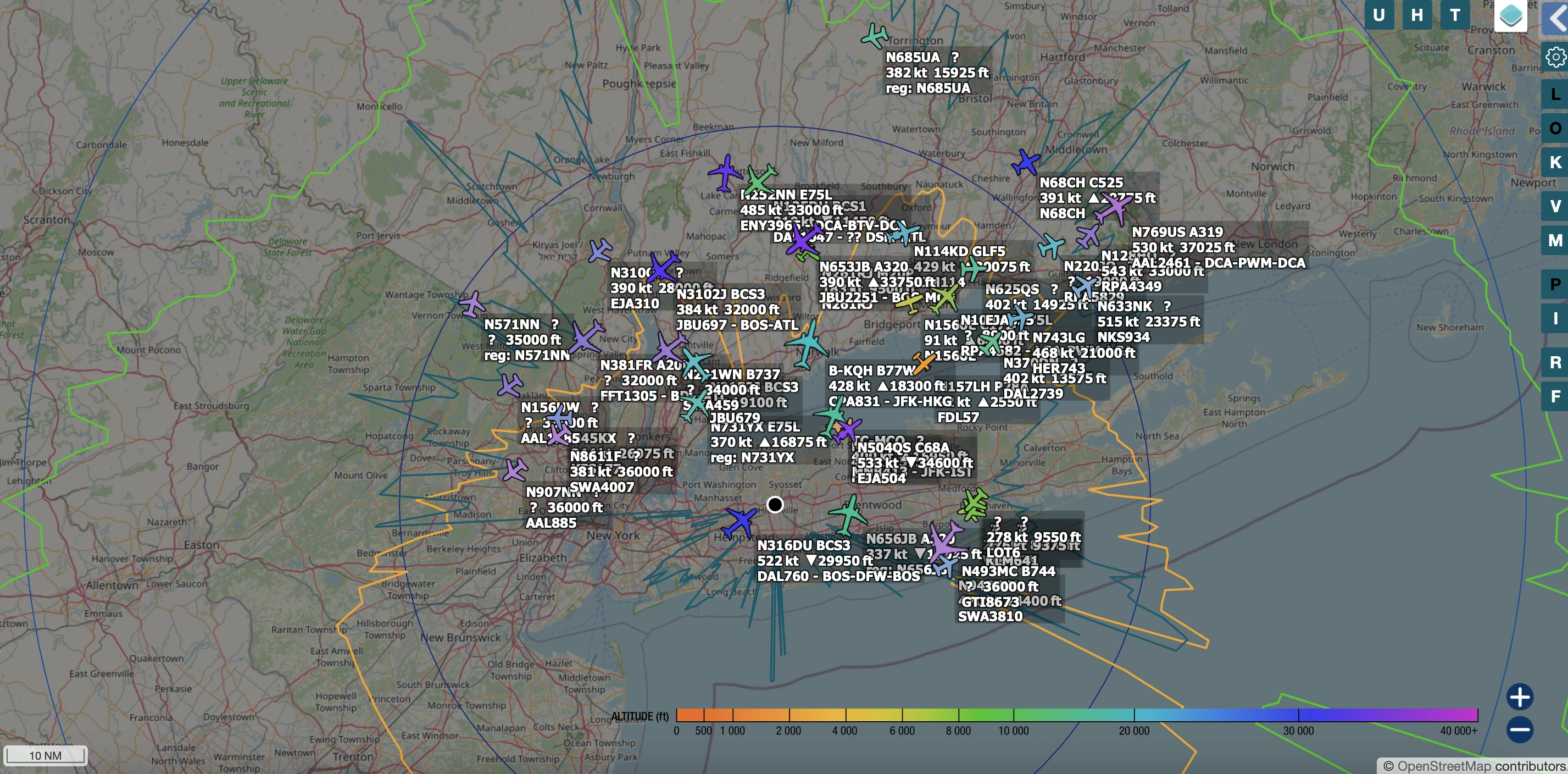Viewport: 1568px width, 774px height.
Task: Zoom in with the plus button
Action: tap(1519, 697)
